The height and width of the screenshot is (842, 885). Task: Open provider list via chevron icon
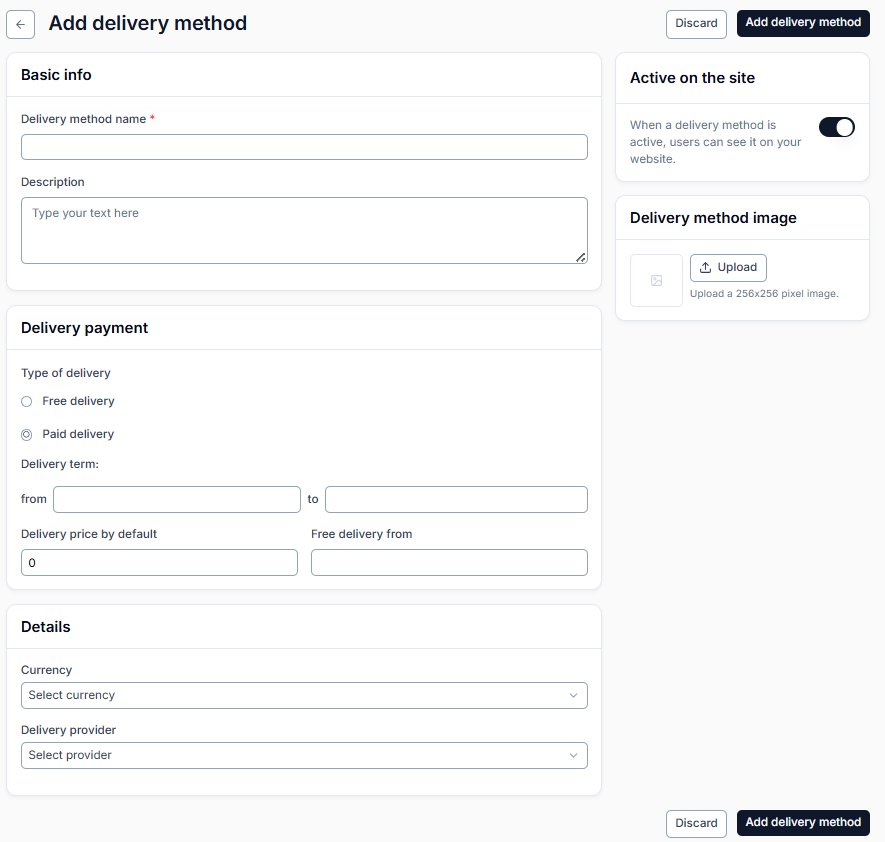pyautogui.click(x=573, y=755)
